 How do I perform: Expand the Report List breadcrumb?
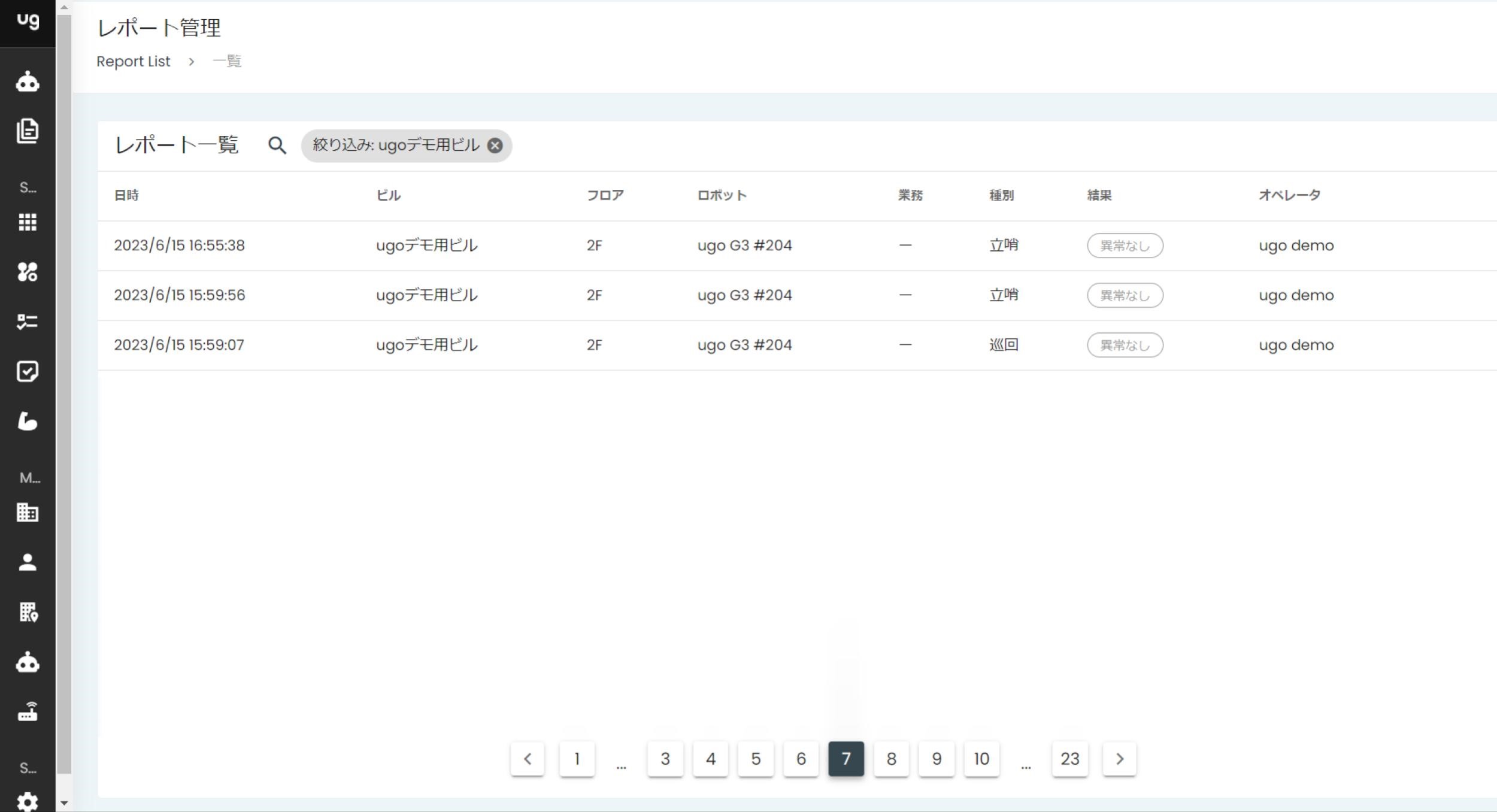pos(134,60)
